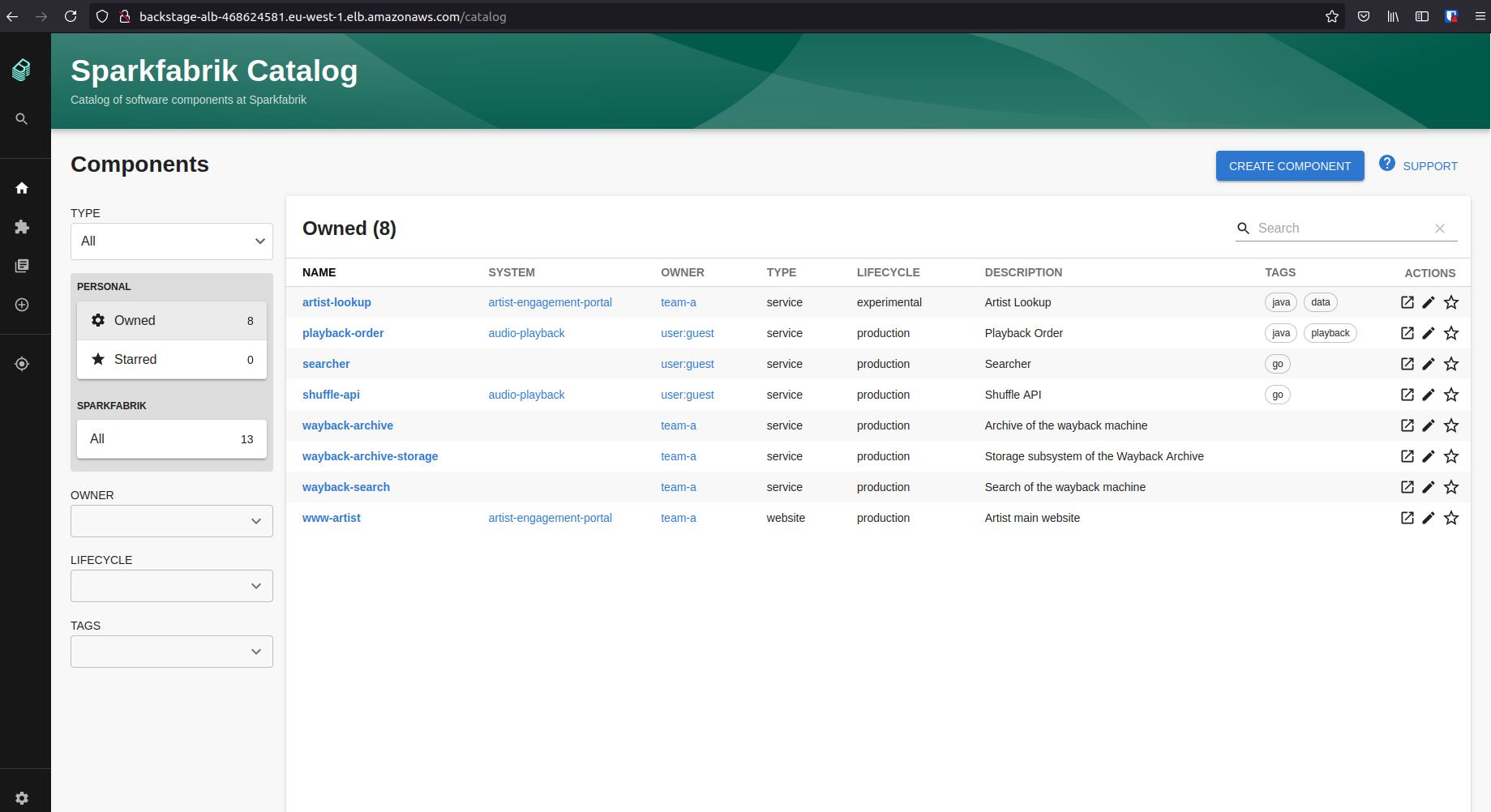Image resolution: width=1491 pixels, height=812 pixels.
Task: Select All filter under Sparkfabrik
Action: 172,439
